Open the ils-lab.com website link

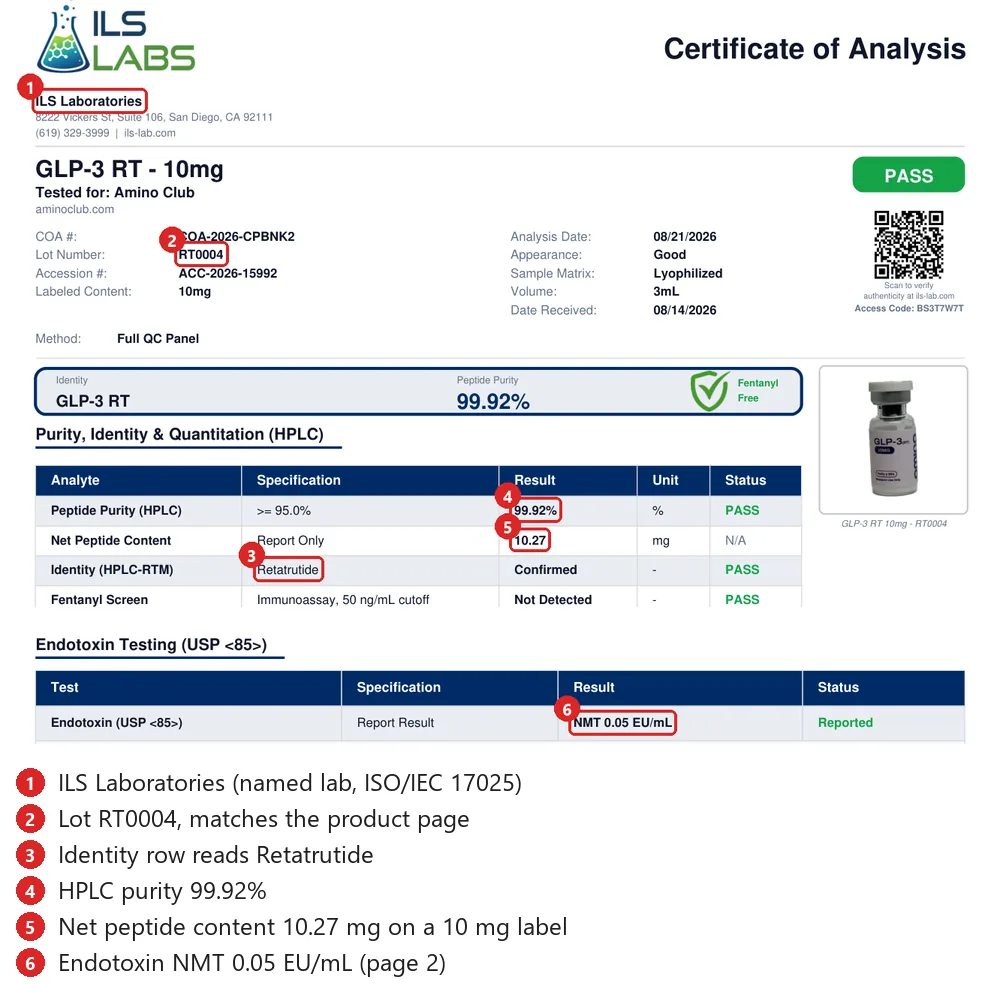pyautogui.click(x=150, y=133)
